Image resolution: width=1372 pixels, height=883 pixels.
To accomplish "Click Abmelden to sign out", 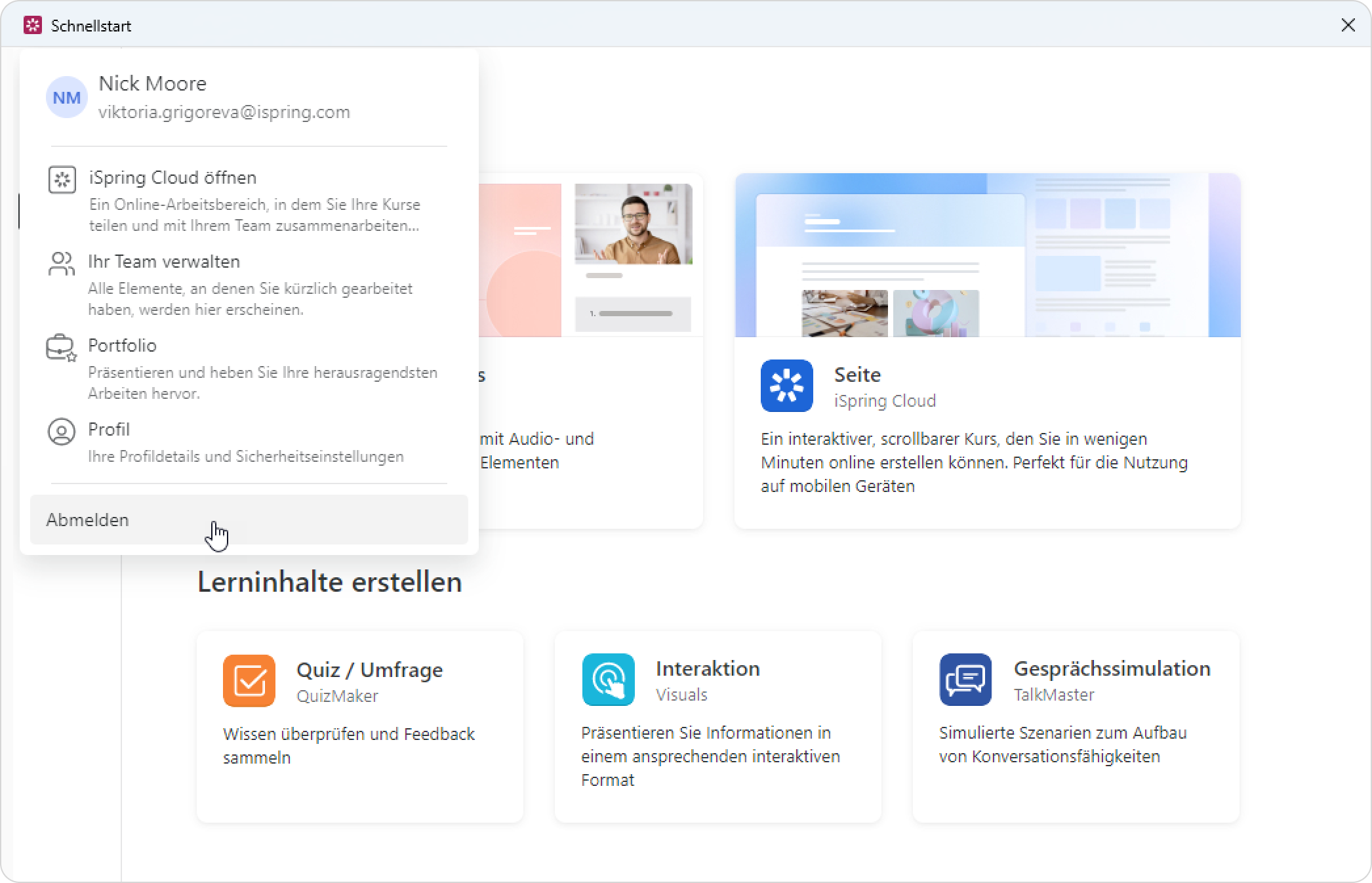I will [x=249, y=520].
